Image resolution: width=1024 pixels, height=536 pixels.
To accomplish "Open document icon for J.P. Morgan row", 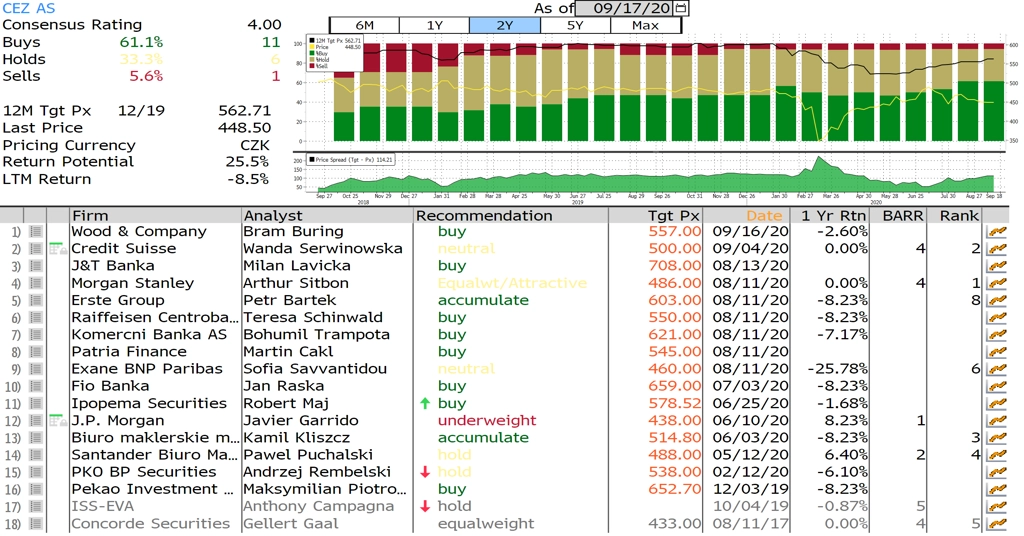I will (35, 420).
